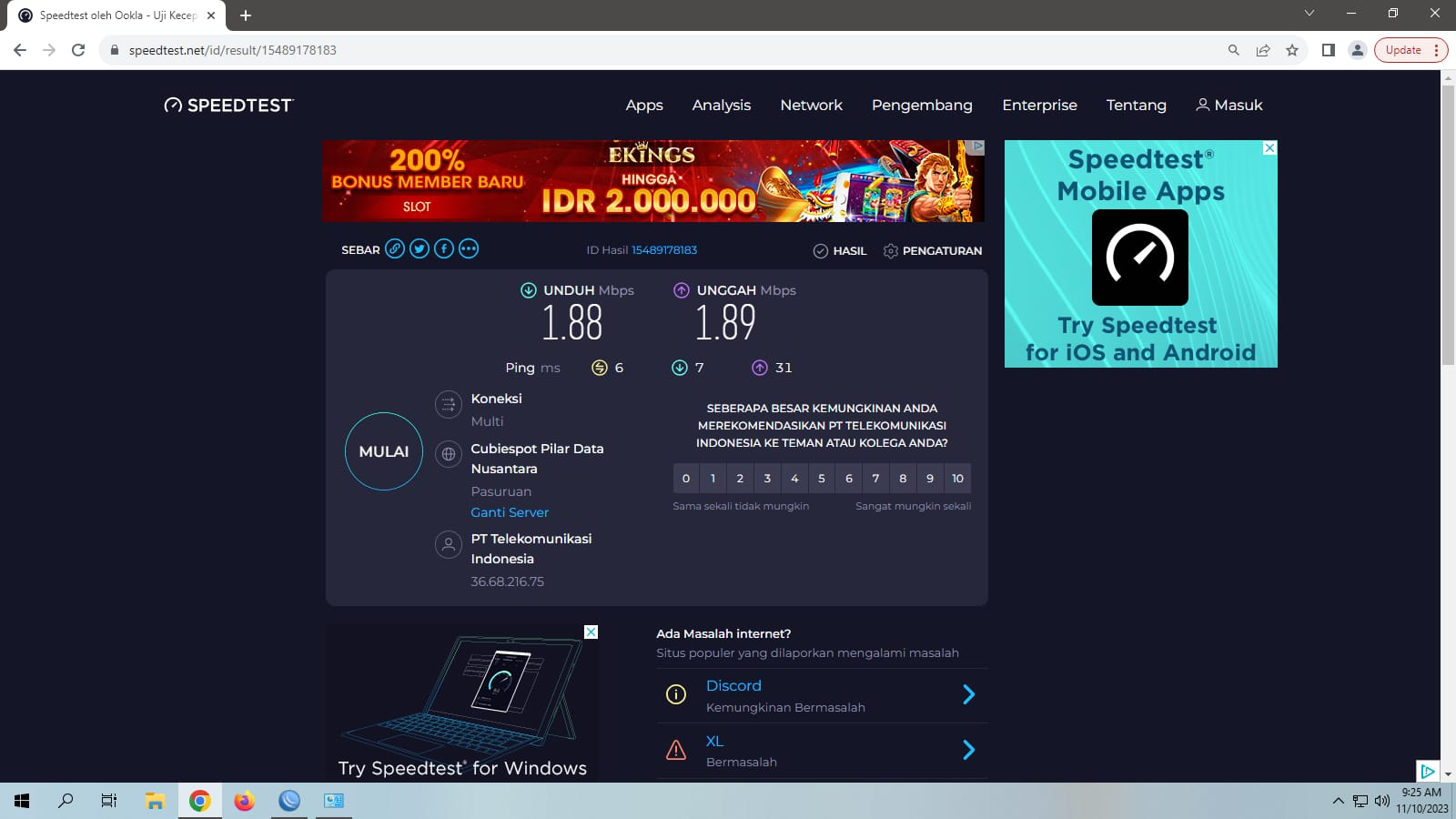Image resolution: width=1456 pixels, height=819 pixels.
Task: Open a new browser tab
Action: pyautogui.click(x=246, y=15)
